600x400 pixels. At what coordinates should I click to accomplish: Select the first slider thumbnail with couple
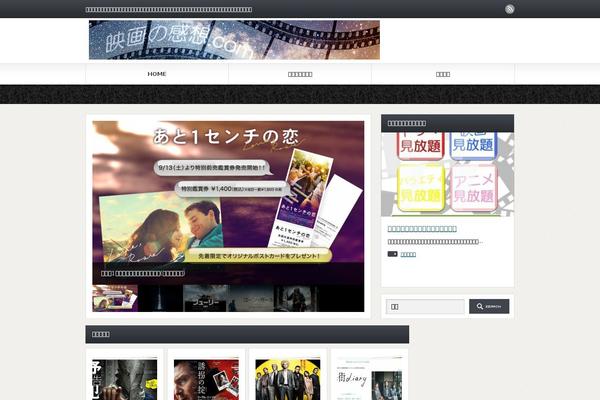pos(115,298)
